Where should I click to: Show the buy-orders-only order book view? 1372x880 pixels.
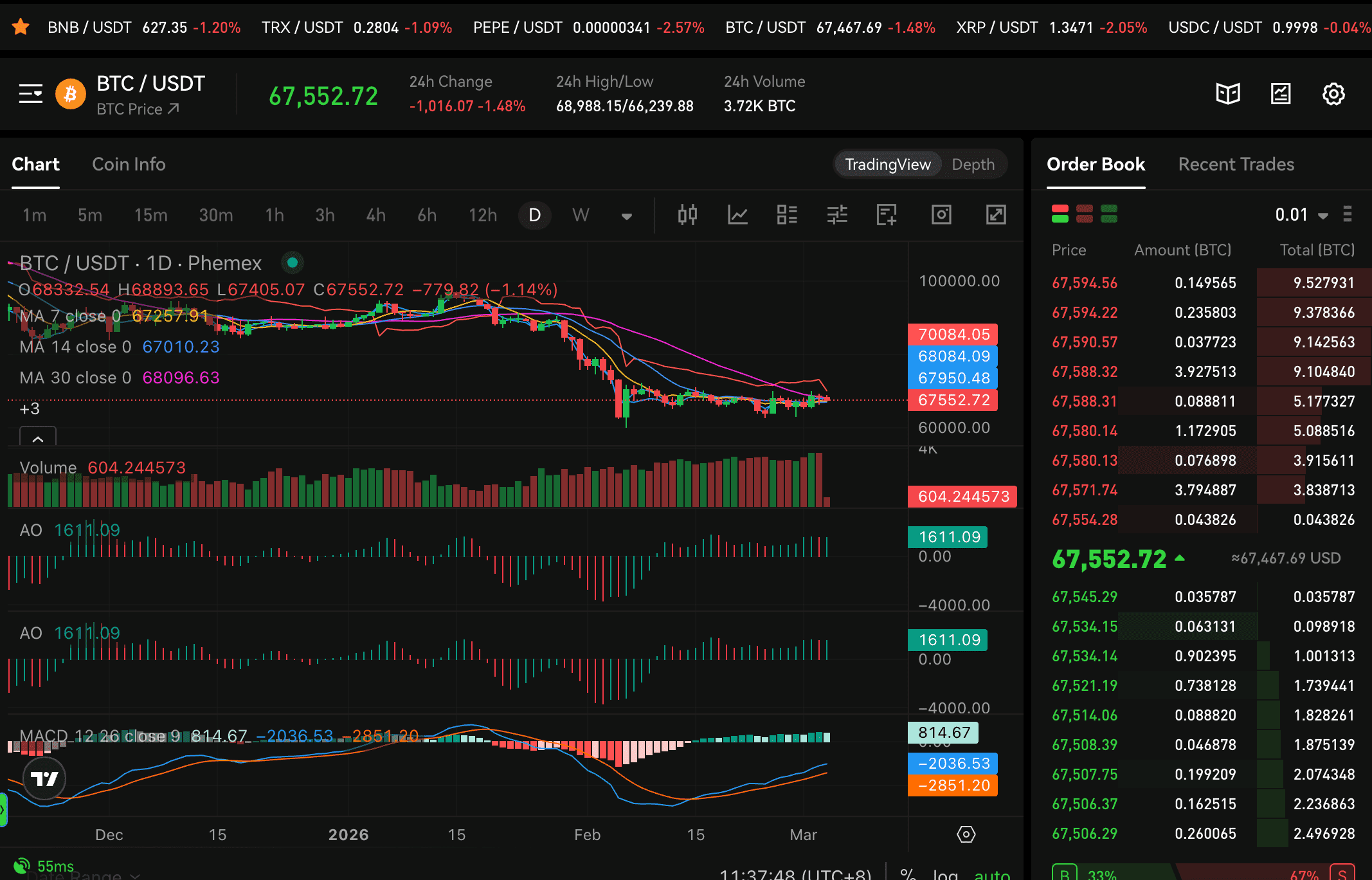click(1109, 214)
